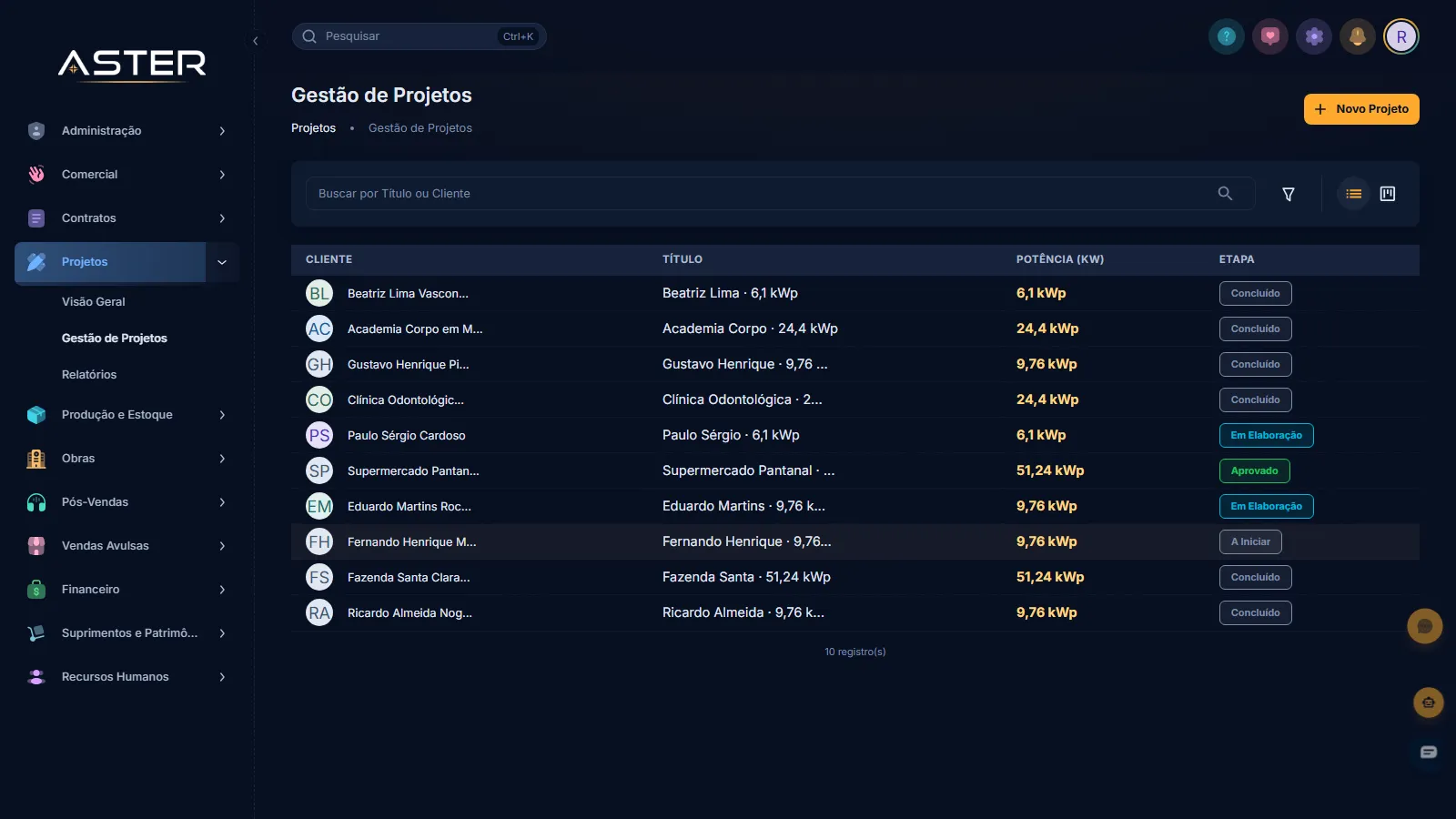Click the Obras building icon
Viewport: 1456px width, 819px height.
[36, 459]
